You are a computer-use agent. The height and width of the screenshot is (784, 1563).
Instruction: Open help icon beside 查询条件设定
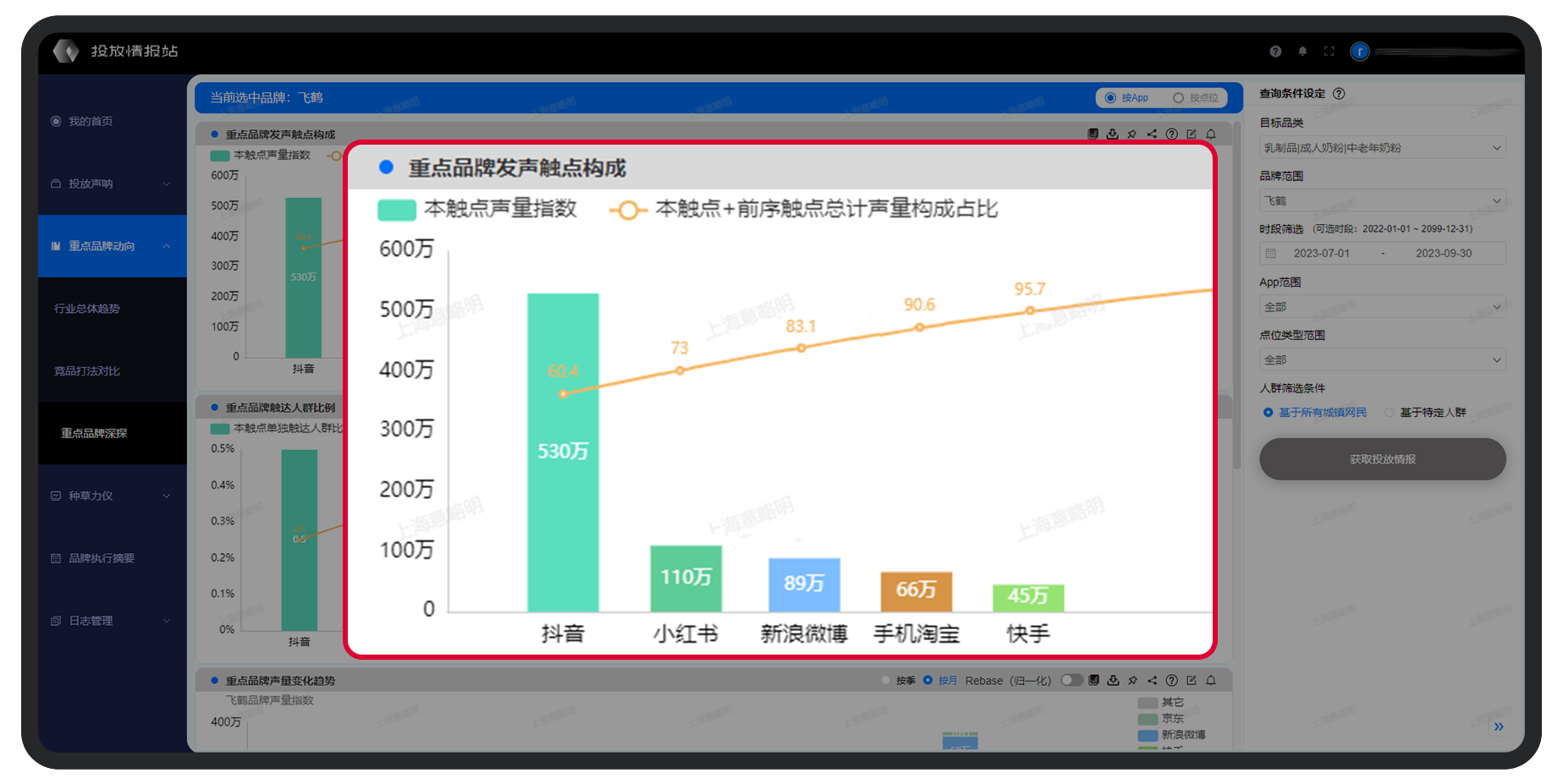coord(1339,94)
